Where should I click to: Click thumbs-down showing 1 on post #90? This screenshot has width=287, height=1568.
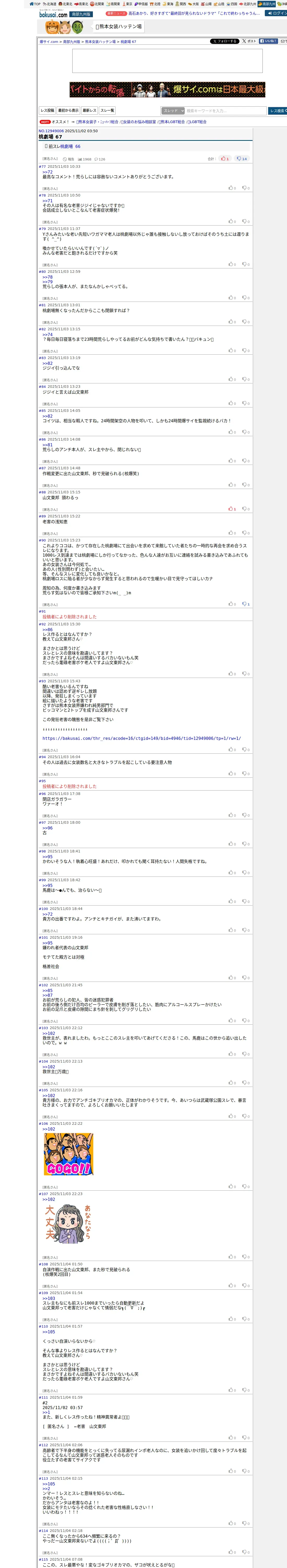[246, 604]
